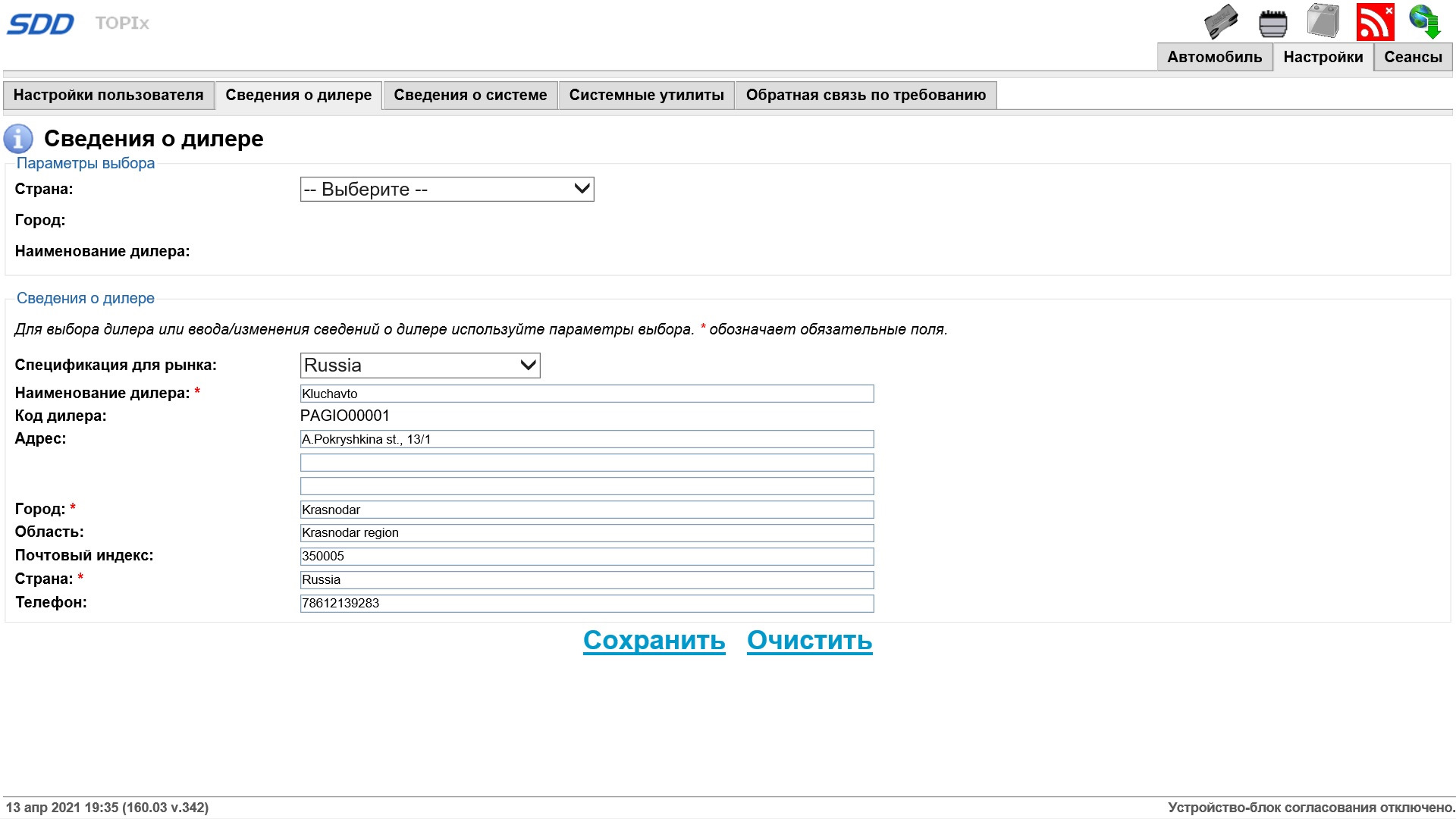Click the dealer name field with Kluchavto
Image resolution: width=1456 pixels, height=819 pixels.
point(586,394)
